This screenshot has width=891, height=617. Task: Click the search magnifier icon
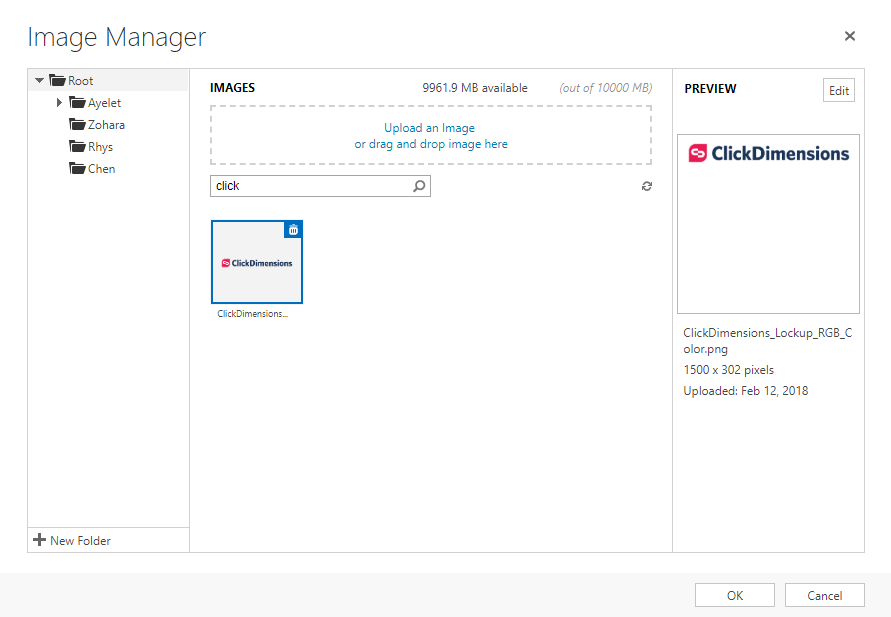pos(419,186)
